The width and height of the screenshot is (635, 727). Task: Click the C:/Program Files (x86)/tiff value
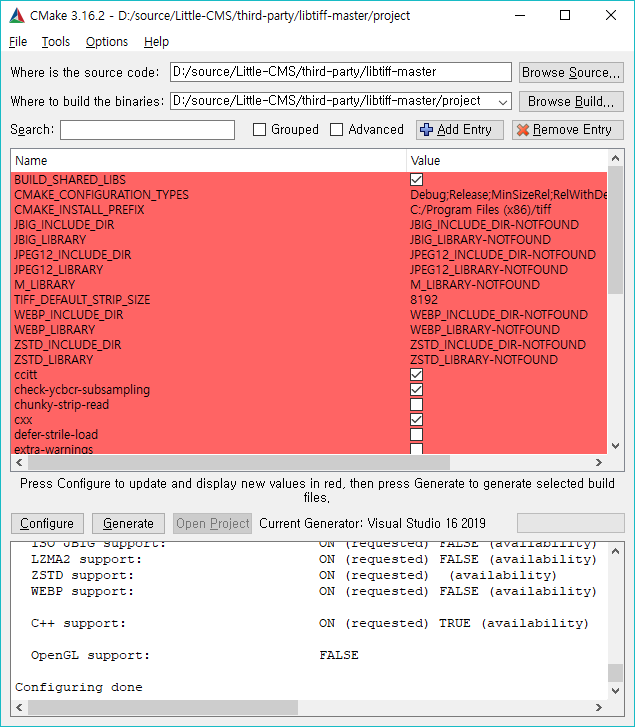coord(481,210)
